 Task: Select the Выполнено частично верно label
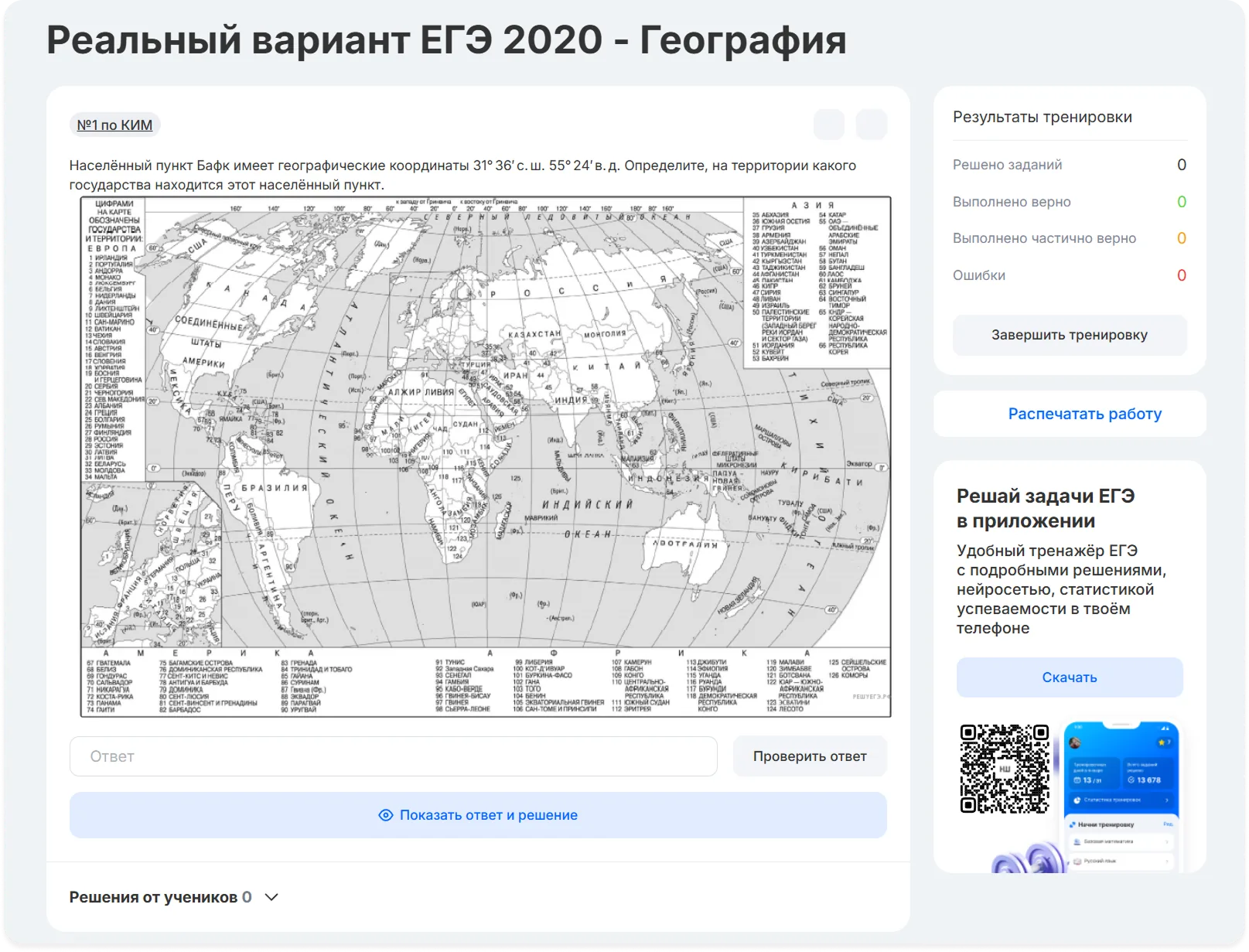click(x=1044, y=238)
